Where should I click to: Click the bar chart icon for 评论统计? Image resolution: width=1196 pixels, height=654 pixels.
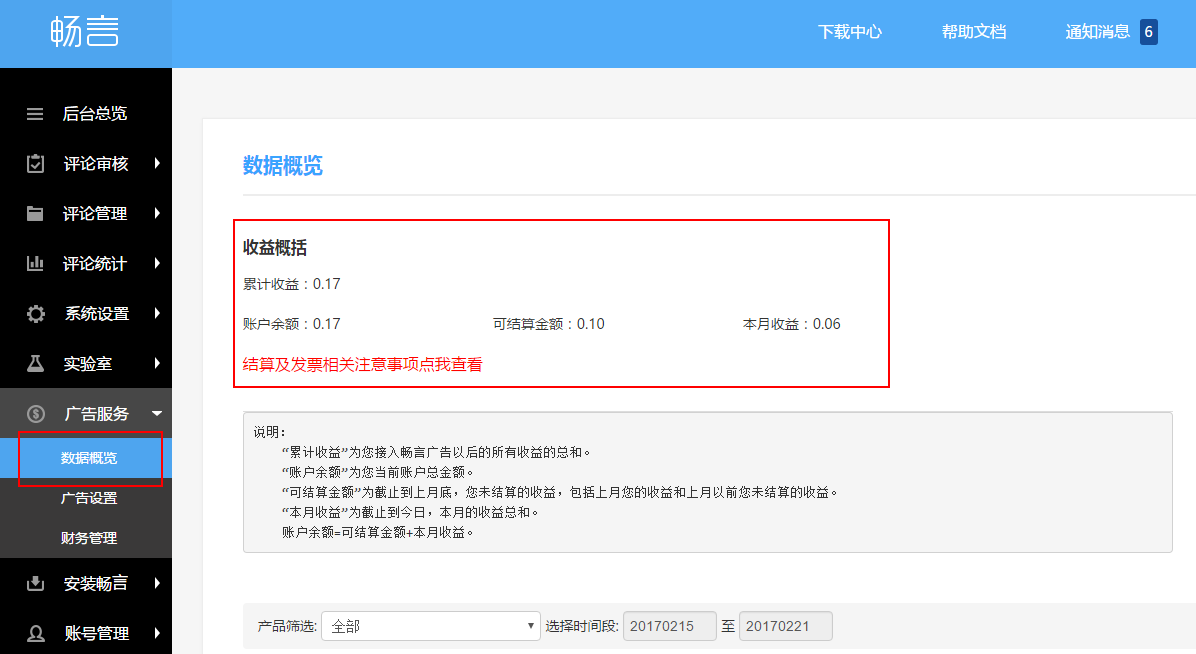(35, 264)
